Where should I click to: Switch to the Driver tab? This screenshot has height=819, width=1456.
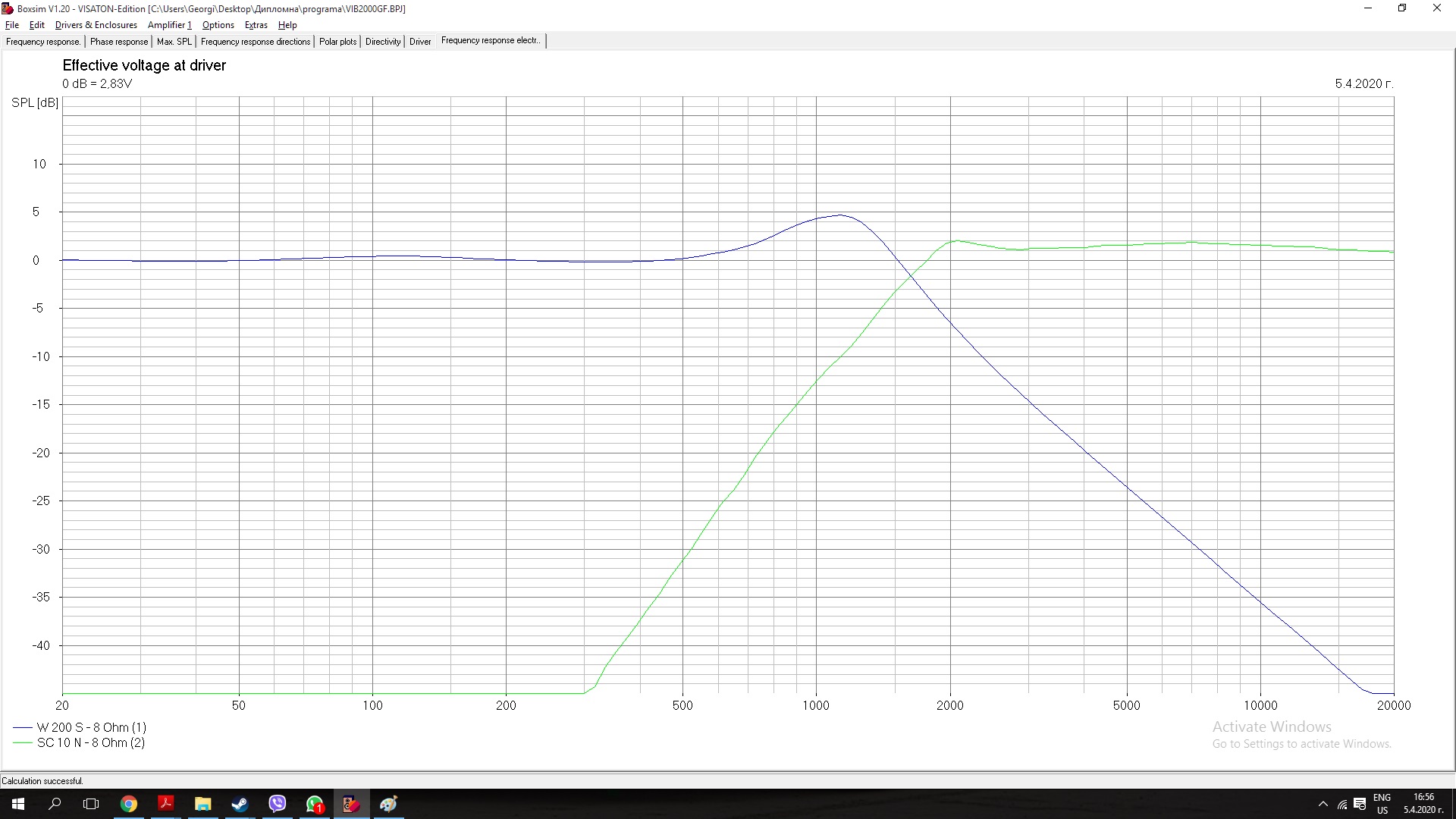(x=420, y=42)
